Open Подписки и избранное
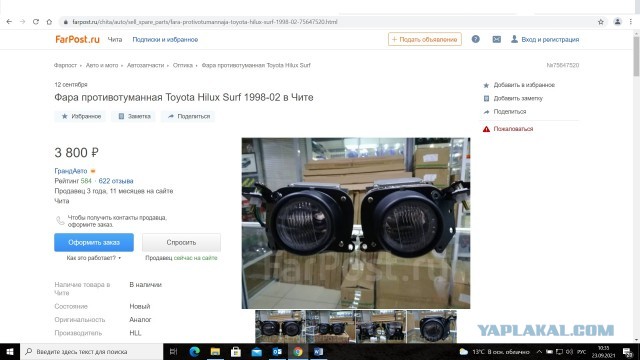Viewport: 640px width, 360px height. (x=165, y=40)
